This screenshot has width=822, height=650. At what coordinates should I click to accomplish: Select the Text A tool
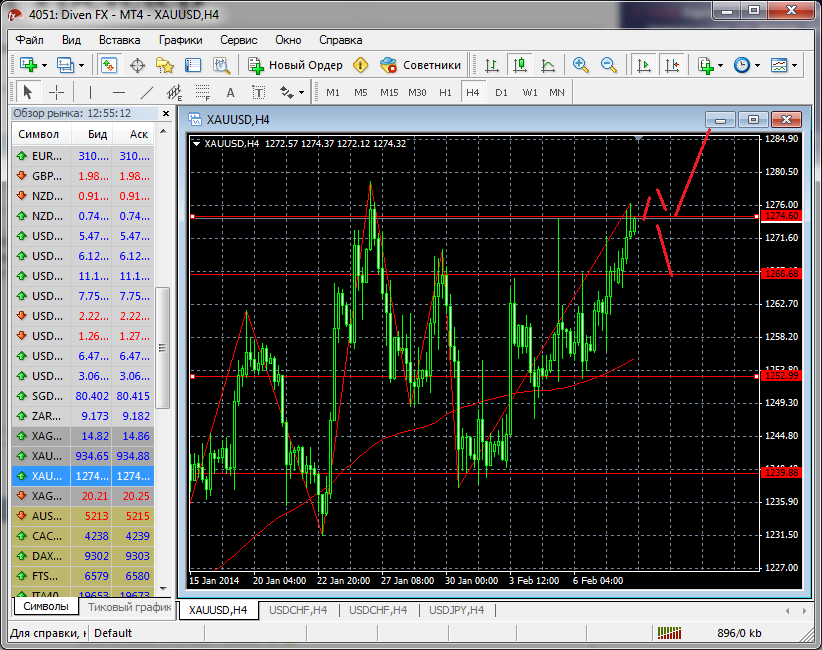pos(231,92)
